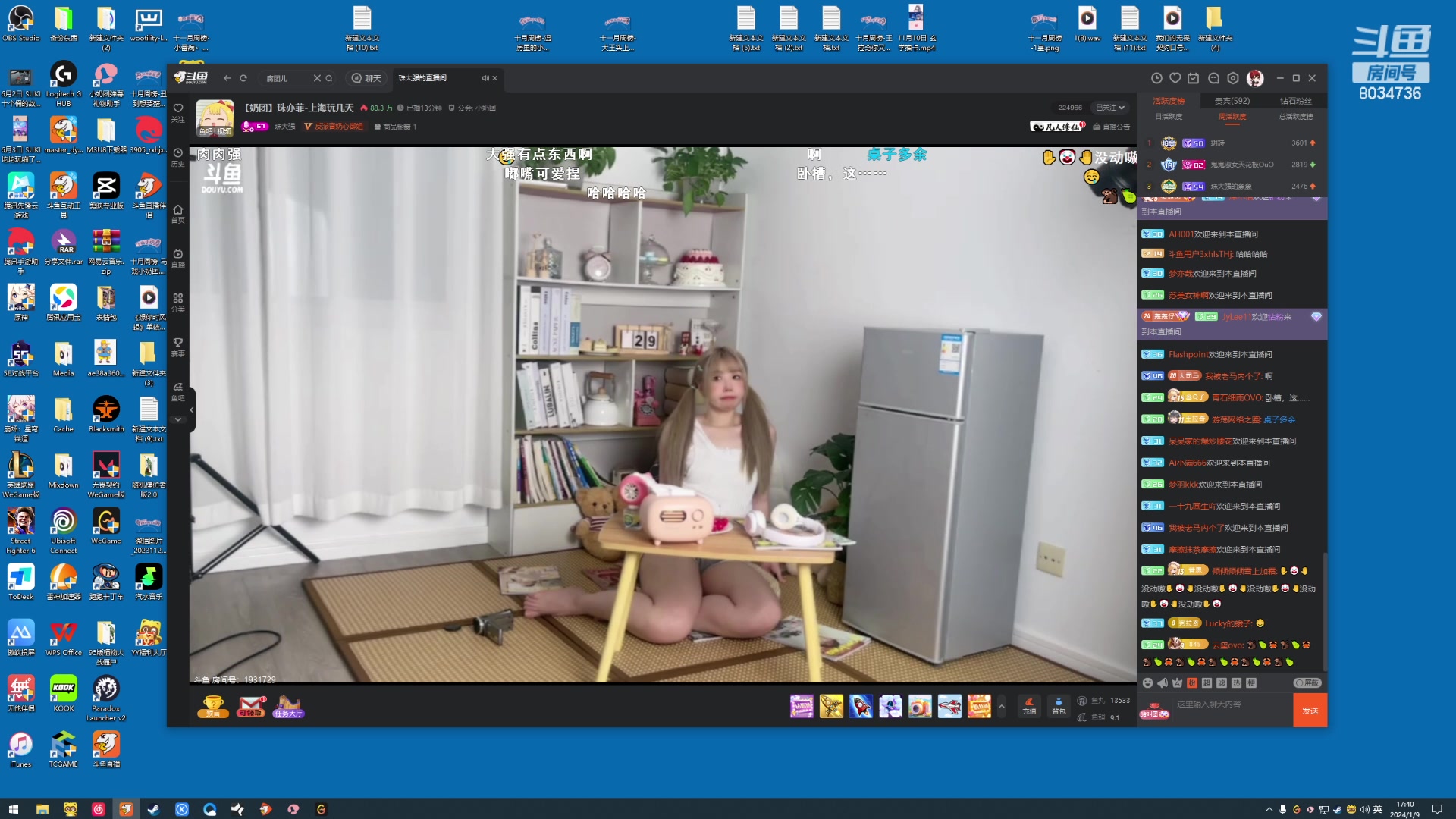This screenshot has width=1456, height=819.
Task: Open the streamer avatar 鱼吧|视频
Action: coord(215,118)
